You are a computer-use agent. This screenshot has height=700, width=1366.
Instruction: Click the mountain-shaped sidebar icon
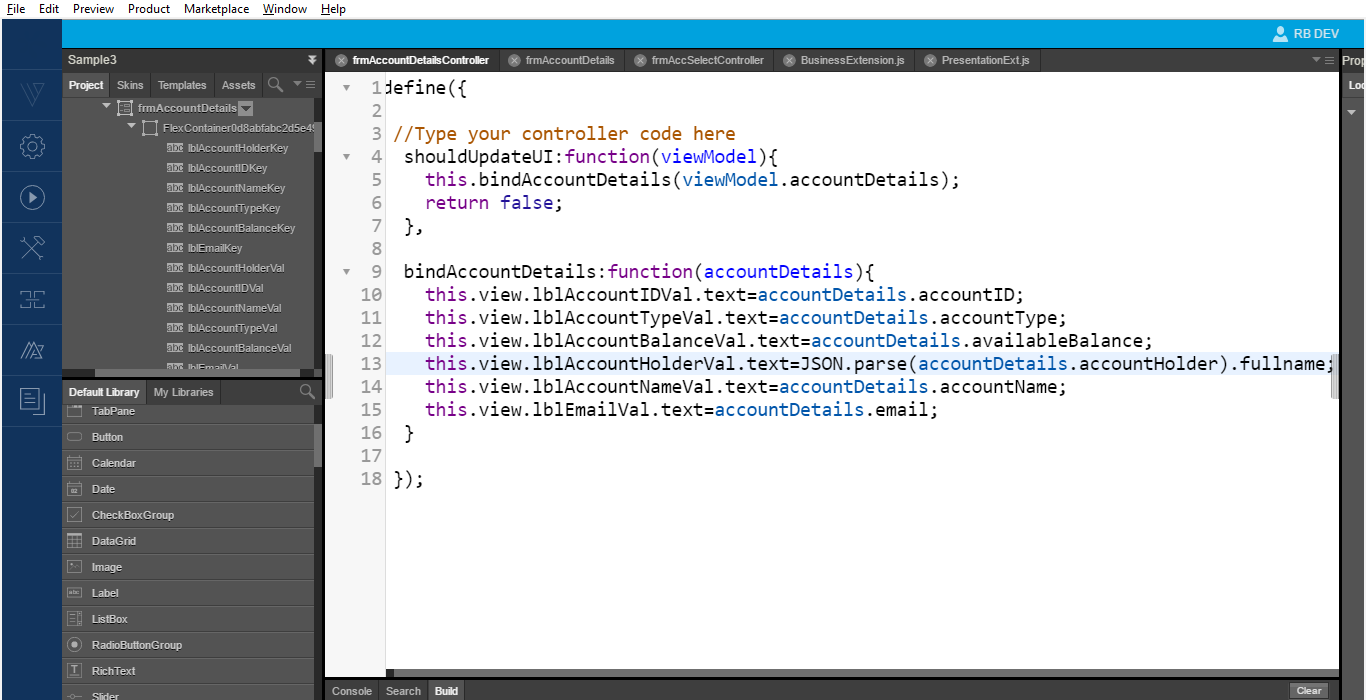click(32, 351)
